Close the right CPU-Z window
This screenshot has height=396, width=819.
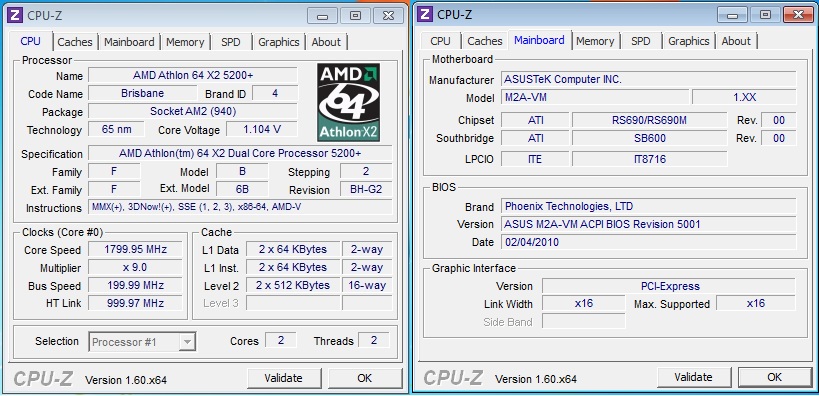798,15
